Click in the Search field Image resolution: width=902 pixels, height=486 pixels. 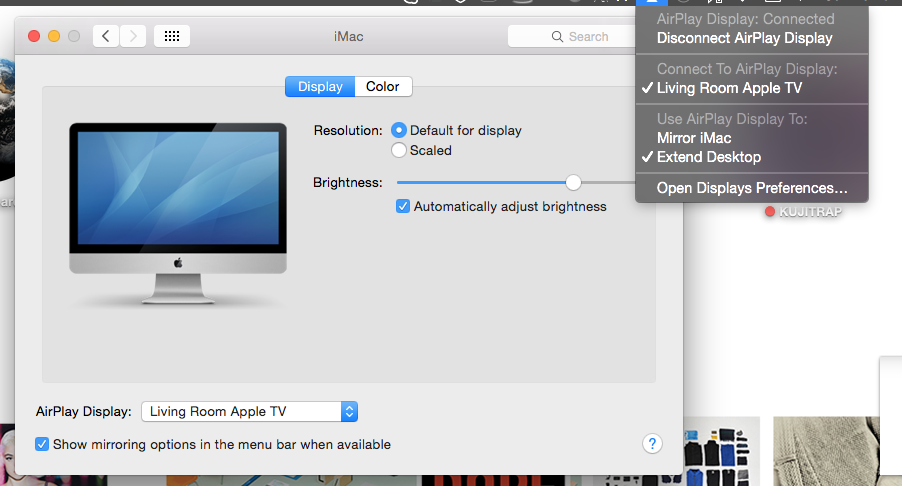(x=572, y=36)
